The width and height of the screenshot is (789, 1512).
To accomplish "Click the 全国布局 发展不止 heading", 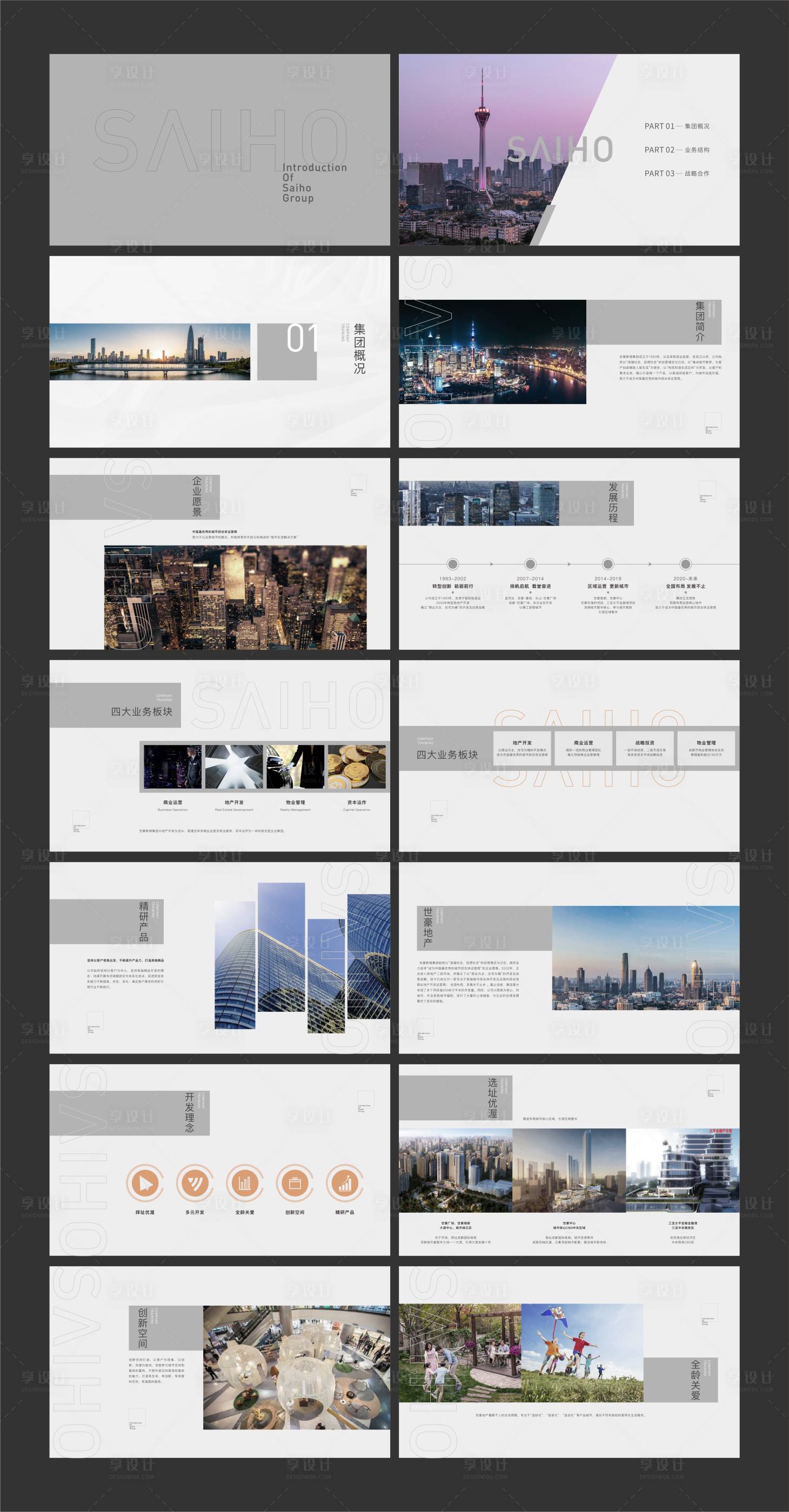I will [x=686, y=586].
